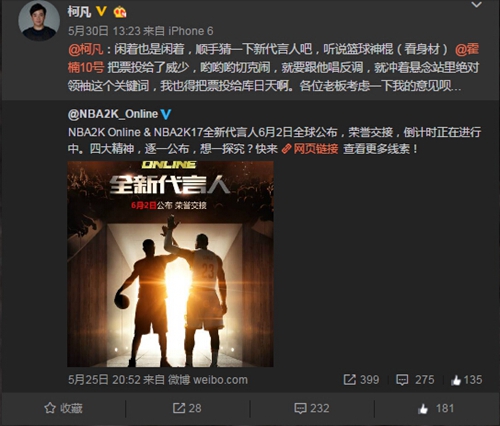Open the 5月25日 20:52 timestamp link
The width and height of the screenshot is (500, 426).
click(104, 380)
